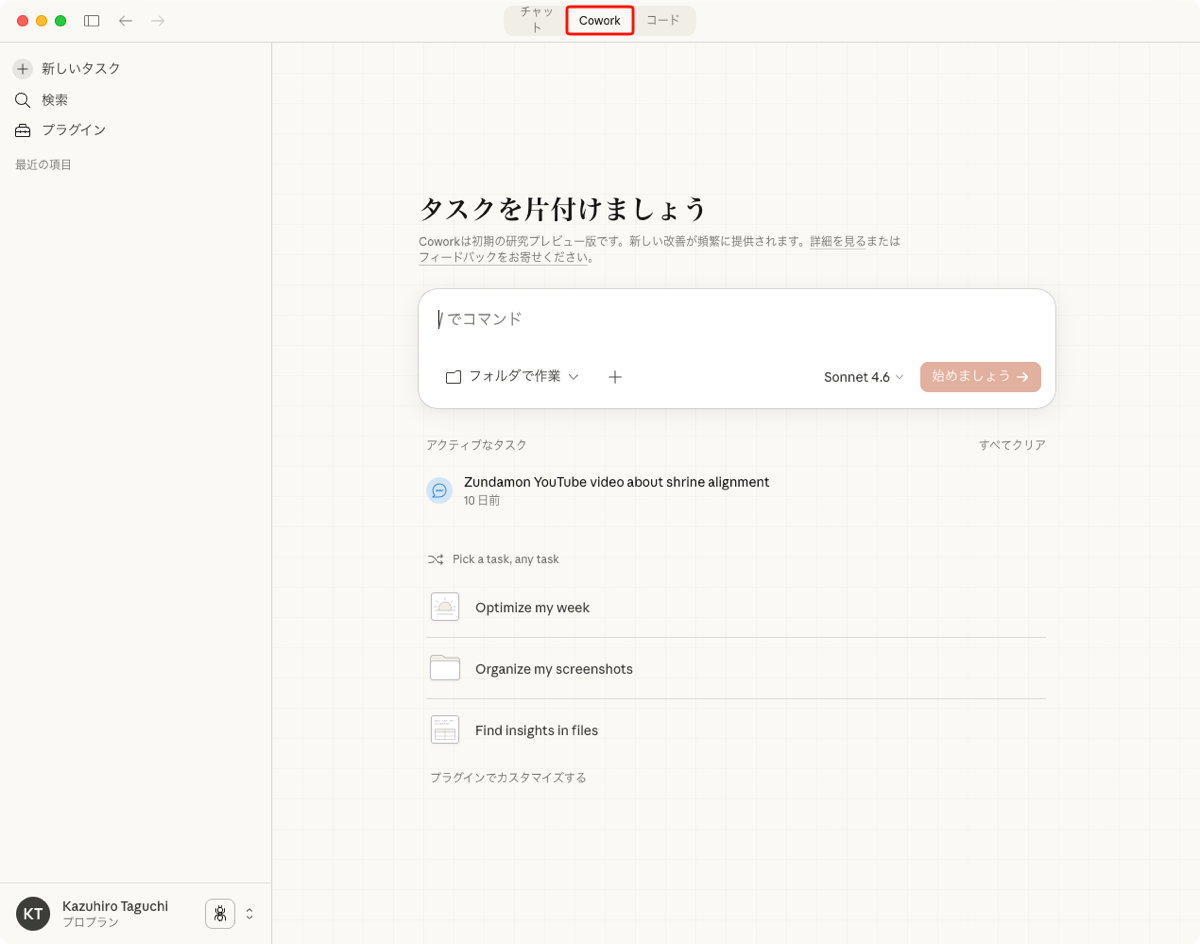
Task: Click the plus icon beside 新しいタスク
Action: pyautogui.click(x=22, y=69)
